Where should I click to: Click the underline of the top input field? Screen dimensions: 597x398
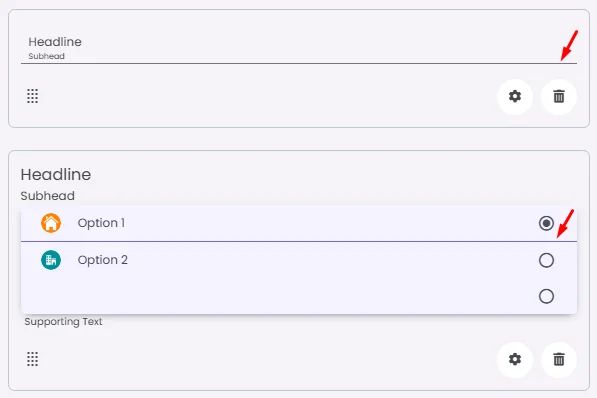(x=299, y=63)
